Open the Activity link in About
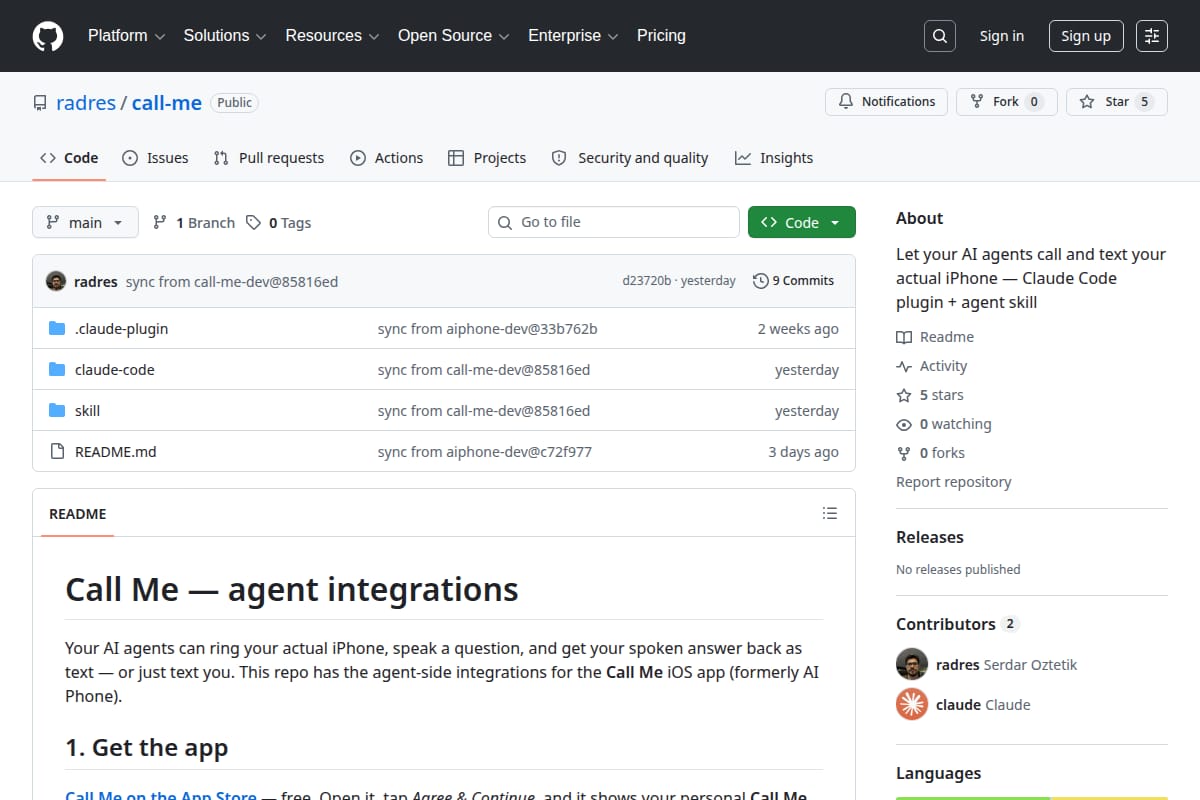This screenshot has height=800, width=1200. tap(932, 366)
